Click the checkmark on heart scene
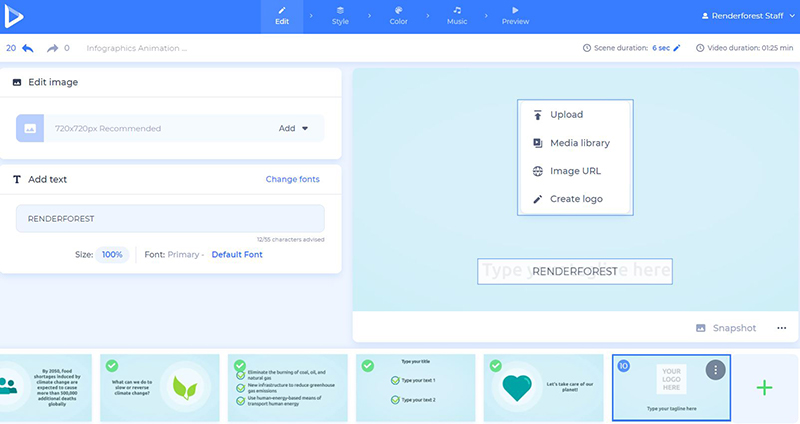Viewport: 800px width, 424px height. (495, 366)
